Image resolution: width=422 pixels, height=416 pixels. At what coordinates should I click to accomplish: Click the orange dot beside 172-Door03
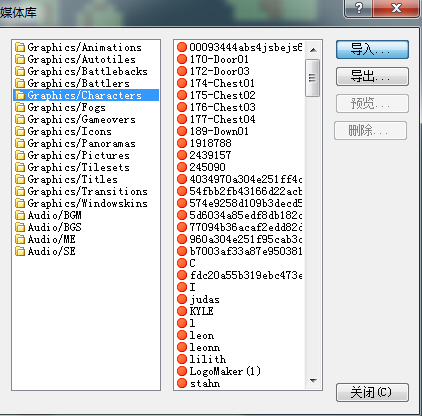pyautogui.click(x=182, y=71)
